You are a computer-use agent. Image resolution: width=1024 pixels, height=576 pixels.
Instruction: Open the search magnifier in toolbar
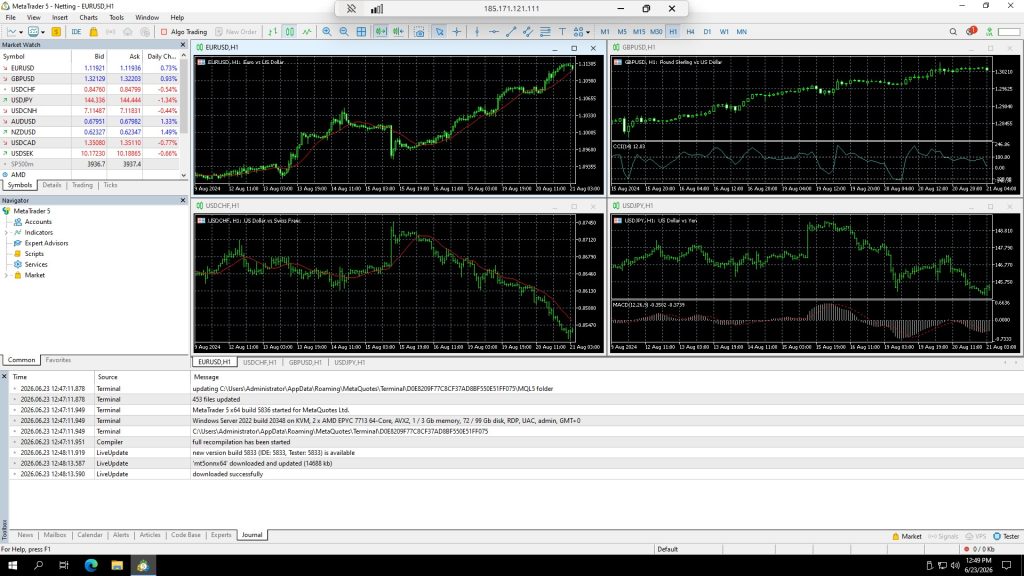tap(953, 31)
